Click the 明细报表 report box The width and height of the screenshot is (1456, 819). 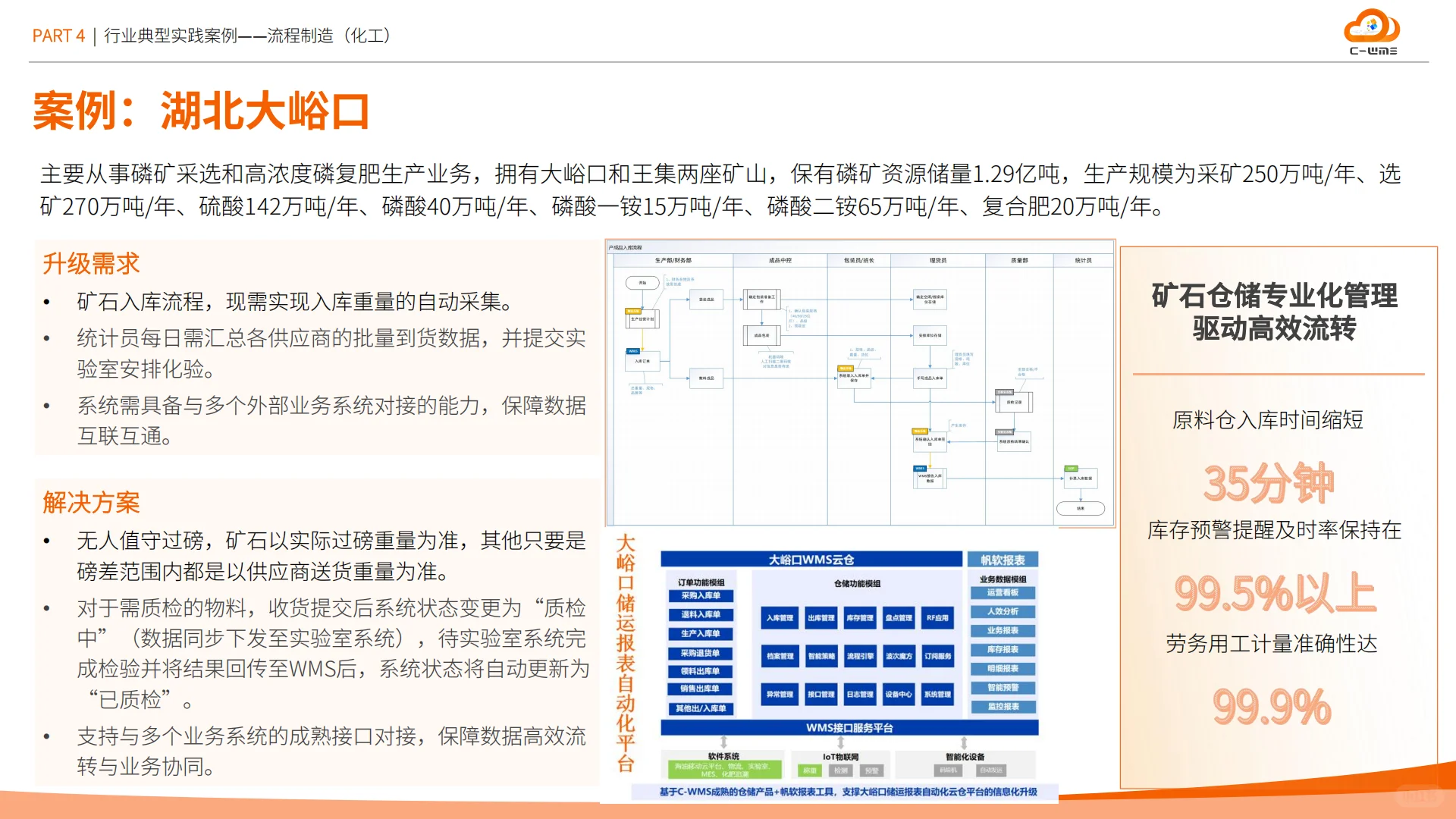[x=1003, y=668]
